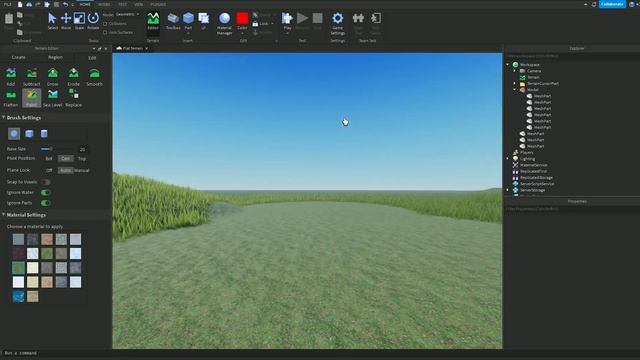Select the Flatten terrain tool

(11, 98)
